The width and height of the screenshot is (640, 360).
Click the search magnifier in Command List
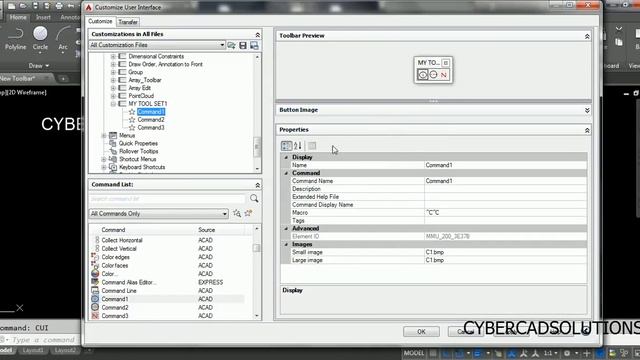pos(254,199)
